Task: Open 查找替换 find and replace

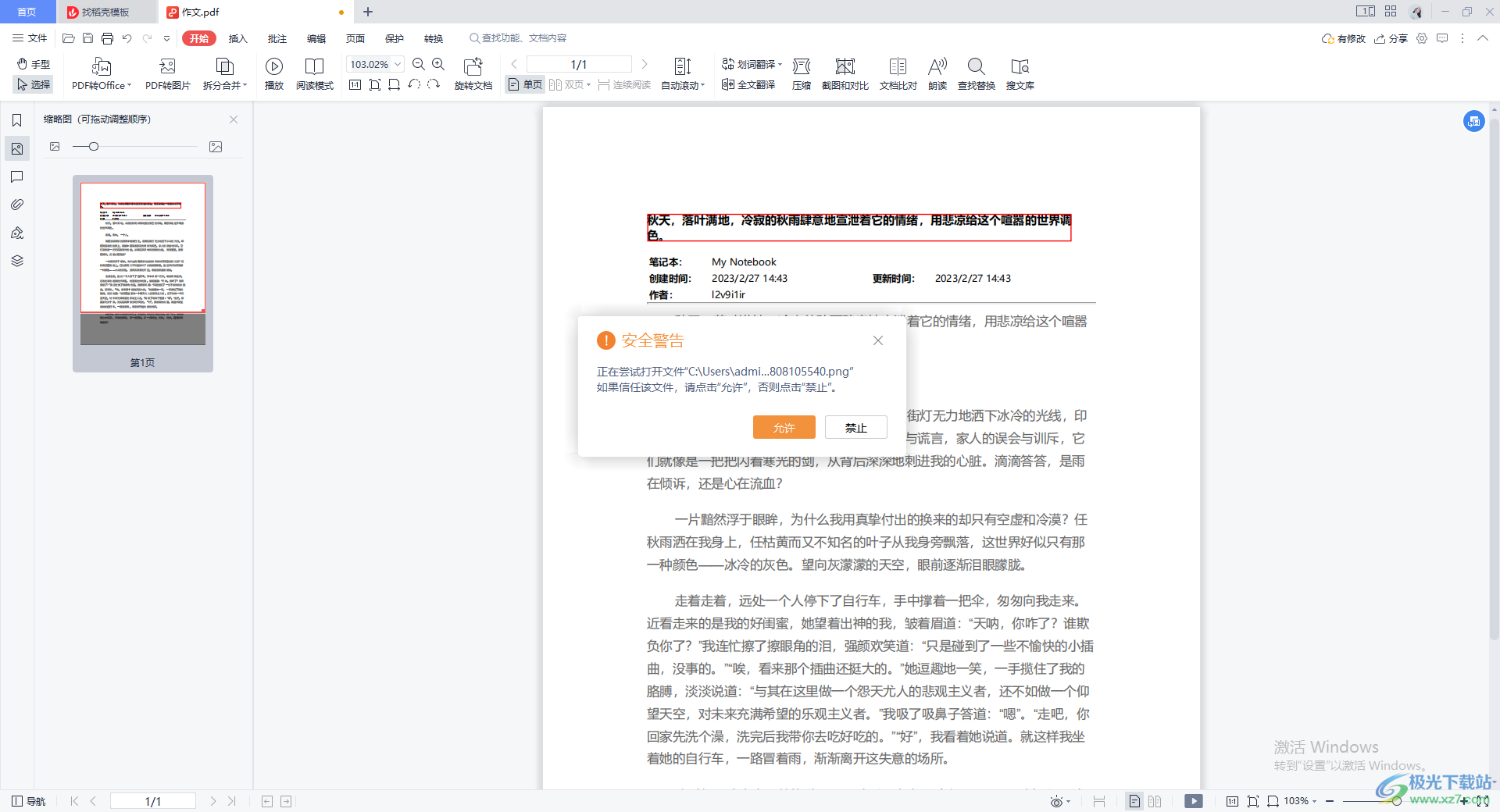Action: 977,74
